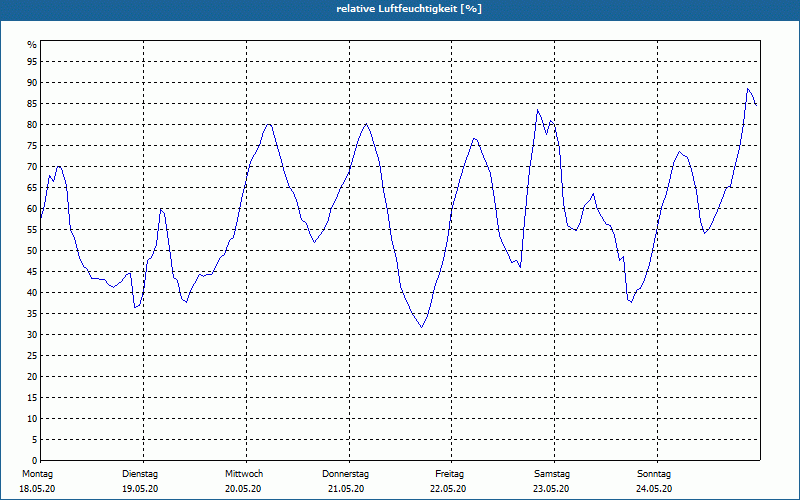
Task: Click the date '22.05.20'
Action: pos(448,489)
